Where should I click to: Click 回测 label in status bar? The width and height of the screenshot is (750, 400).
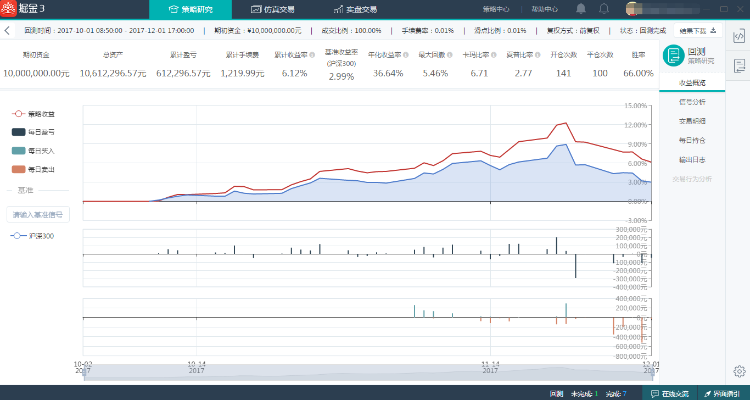click(556, 394)
